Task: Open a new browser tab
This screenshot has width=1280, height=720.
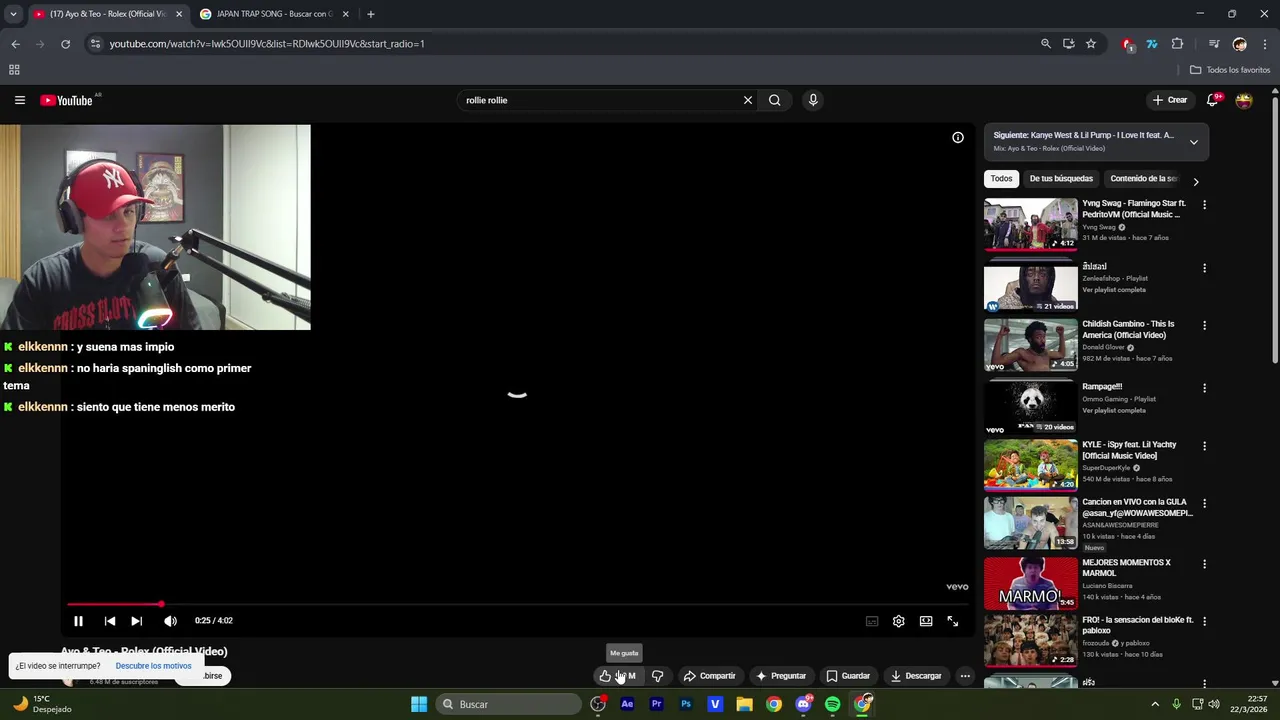Action: (370, 14)
